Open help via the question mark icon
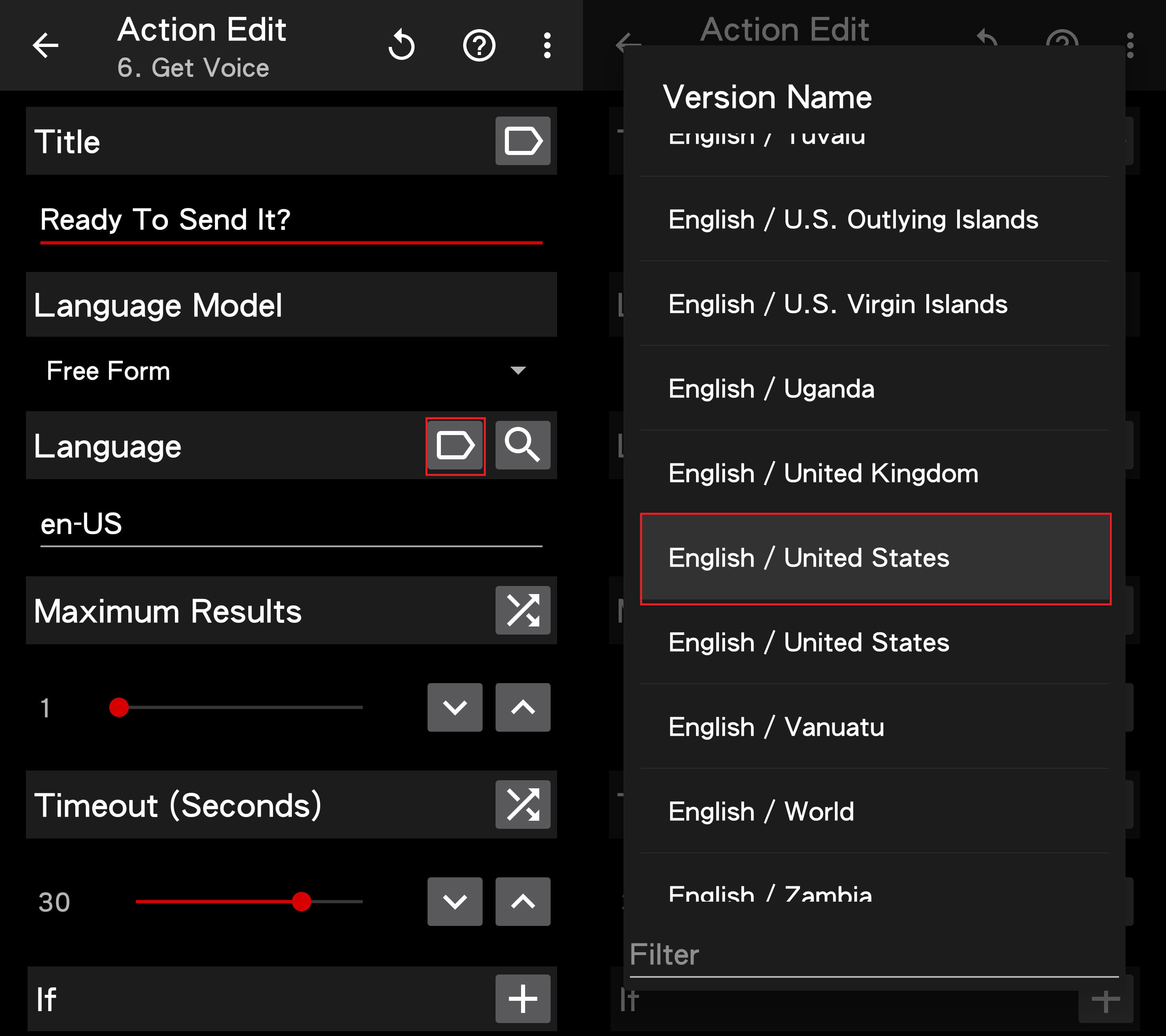Image resolution: width=1166 pixels, height=1036 pixels. (479, 46)
